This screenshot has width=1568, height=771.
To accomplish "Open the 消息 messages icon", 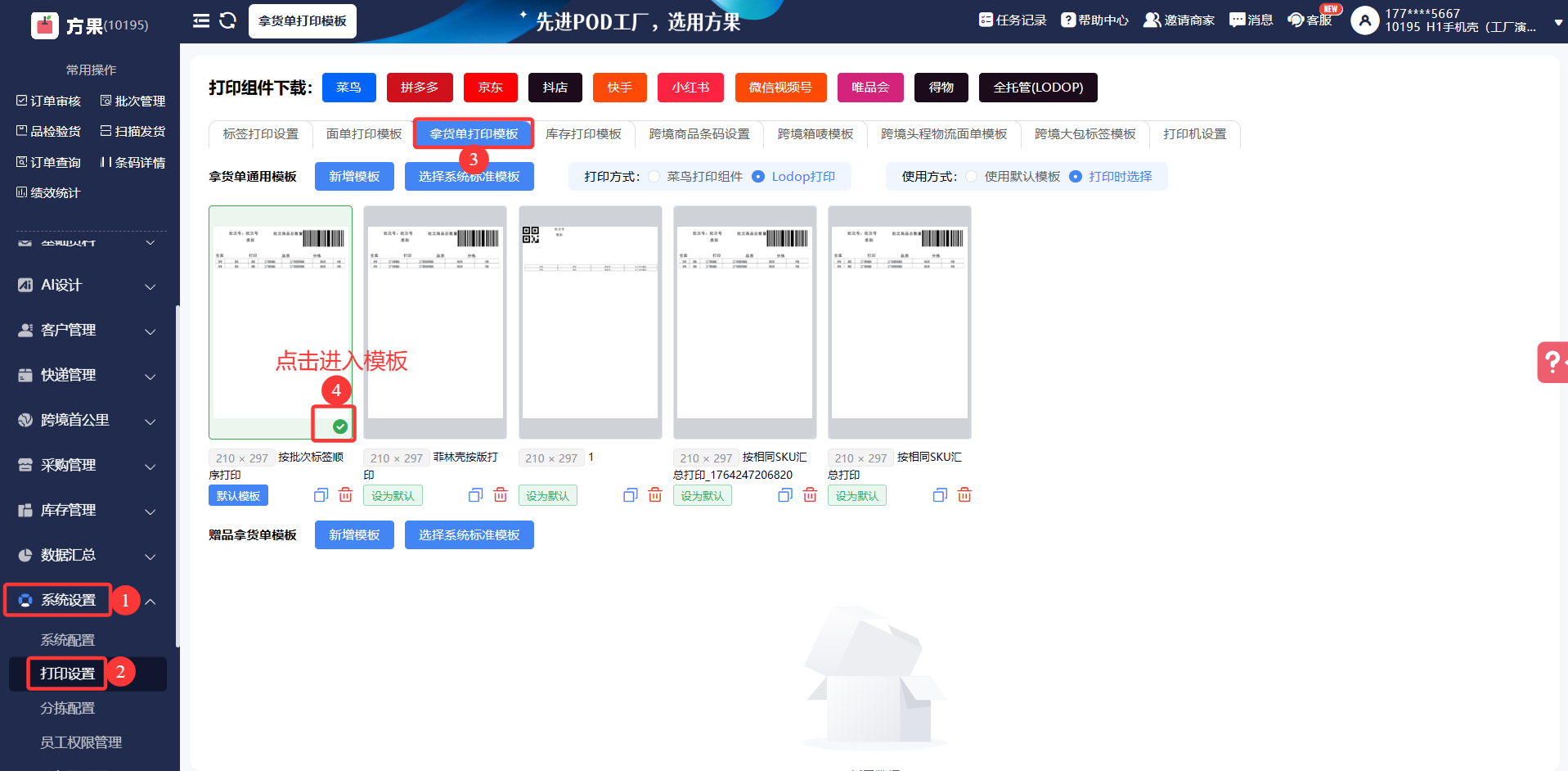I will (x=1251, y=20).
